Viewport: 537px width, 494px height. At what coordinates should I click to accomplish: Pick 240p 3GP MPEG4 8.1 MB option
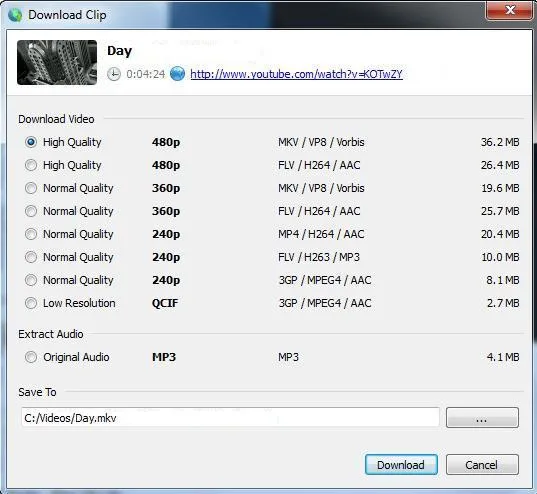31,280
